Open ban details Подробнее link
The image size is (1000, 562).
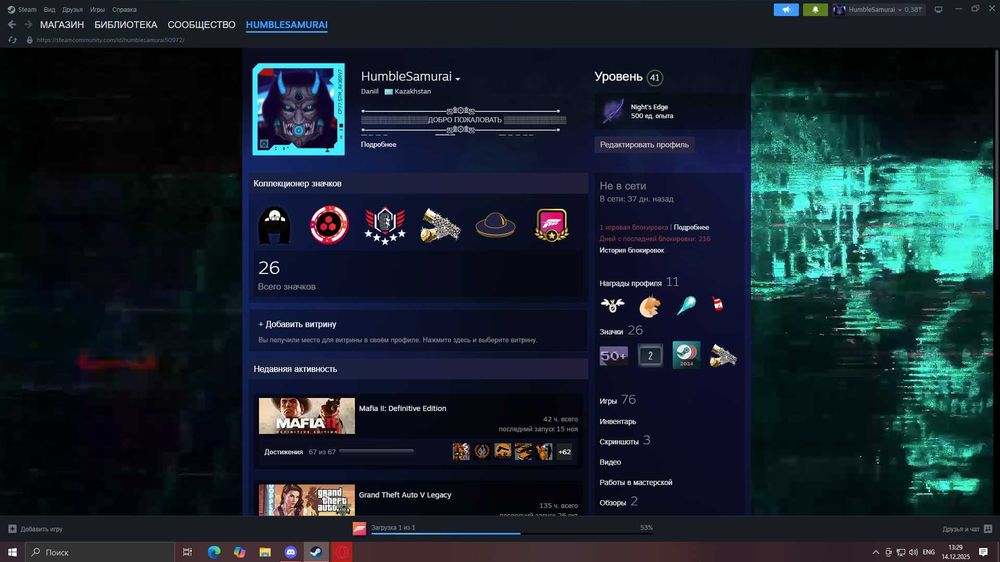click(691, 227)
